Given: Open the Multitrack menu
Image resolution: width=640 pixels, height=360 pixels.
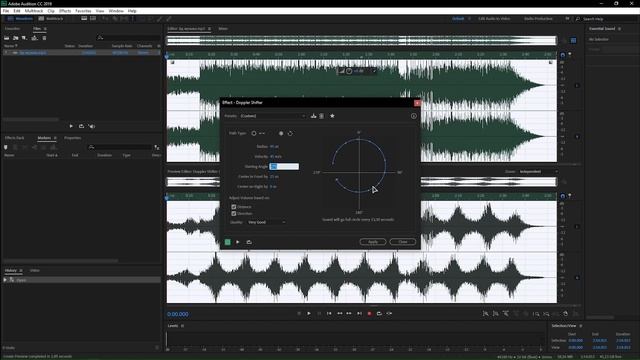Looking at the screenshot, I should pos(34,11).
